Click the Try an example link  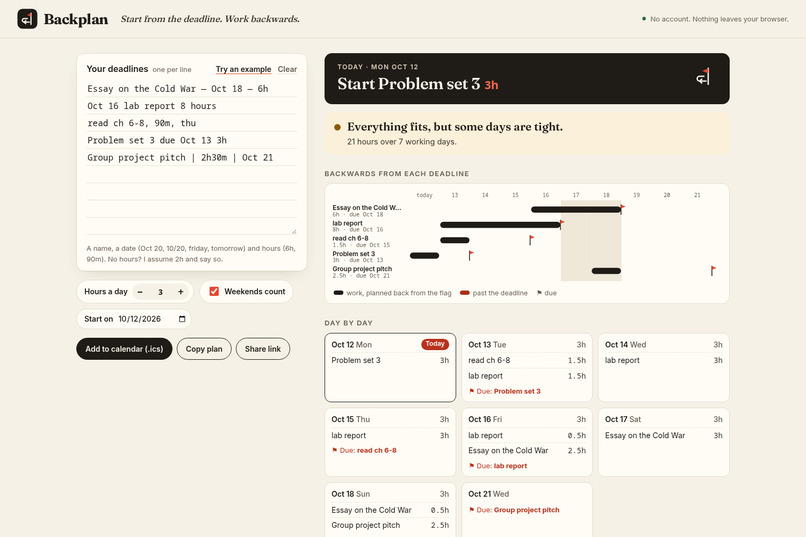[x=243, y=69]
